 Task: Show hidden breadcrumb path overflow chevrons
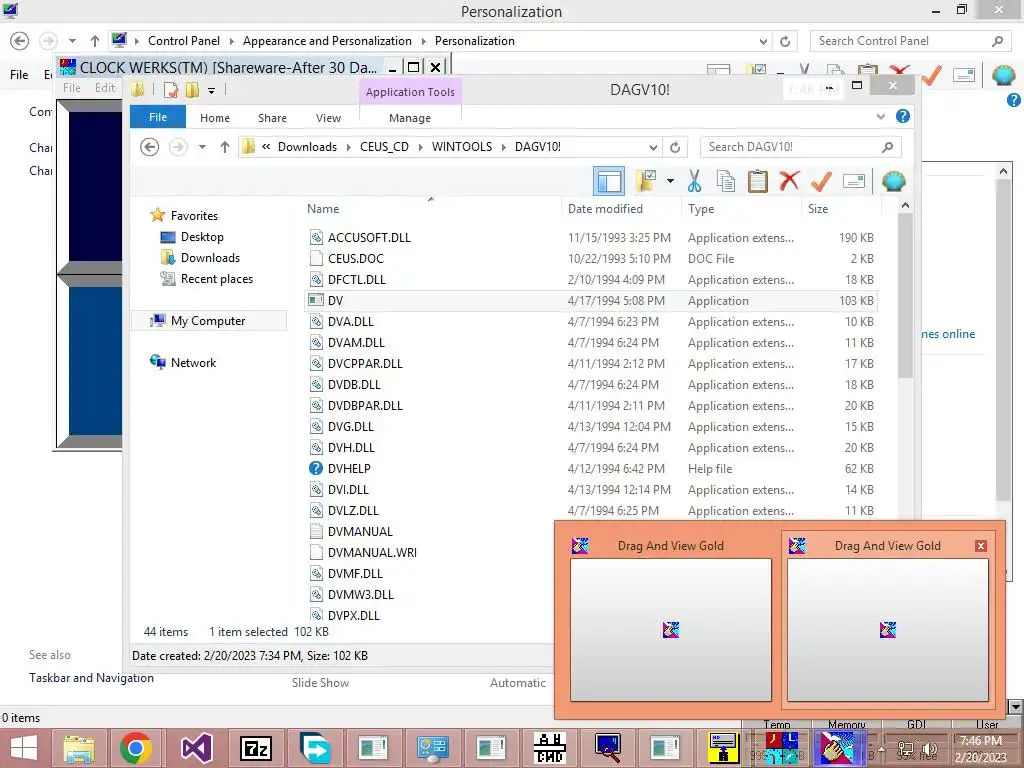click(266, 147)
